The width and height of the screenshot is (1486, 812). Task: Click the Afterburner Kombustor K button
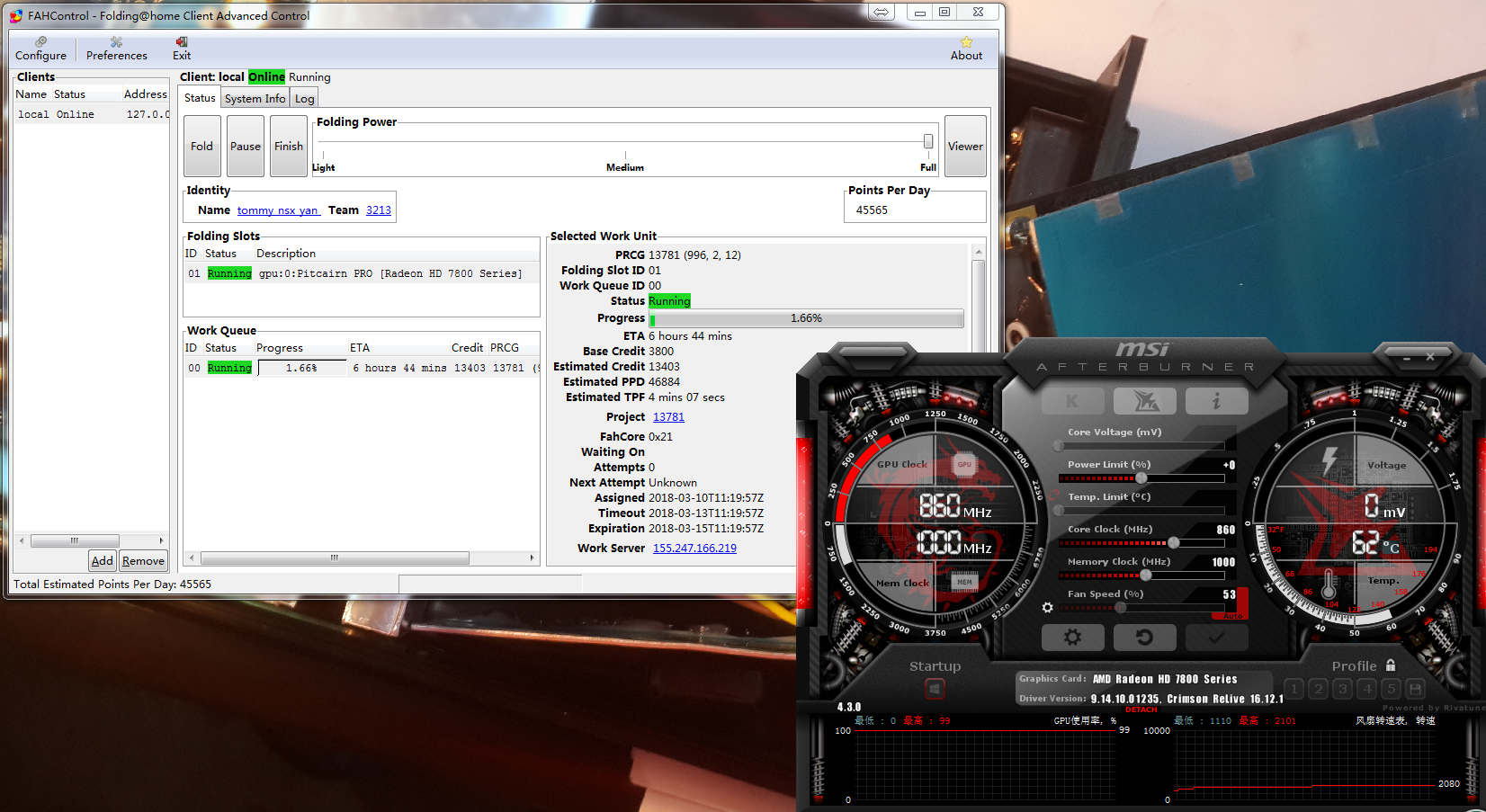click(x=1072, y=401)
